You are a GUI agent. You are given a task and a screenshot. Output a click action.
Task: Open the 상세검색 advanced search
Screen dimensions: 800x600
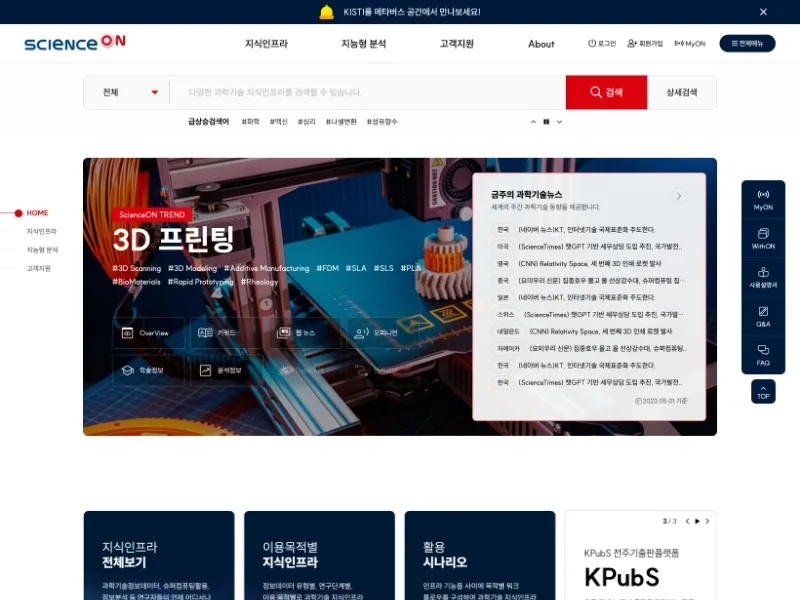[x=682, y=92]
